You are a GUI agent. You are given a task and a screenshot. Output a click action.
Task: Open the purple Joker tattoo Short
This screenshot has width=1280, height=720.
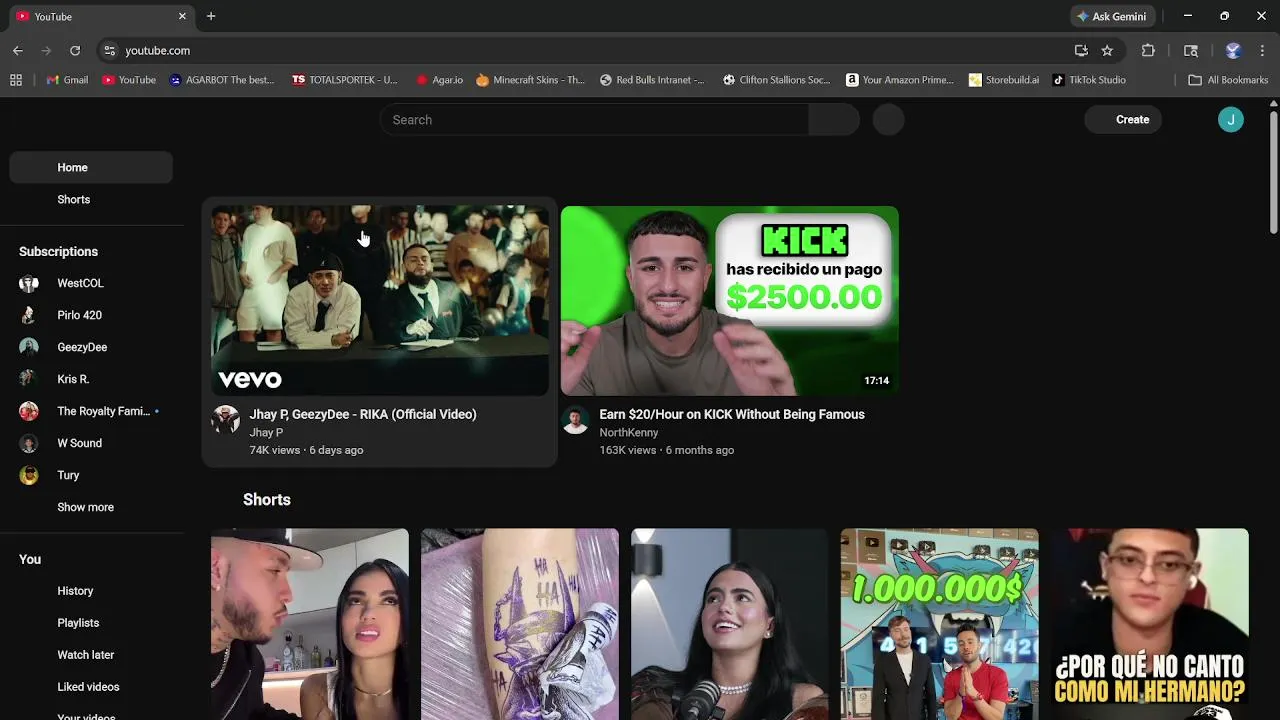520,624
